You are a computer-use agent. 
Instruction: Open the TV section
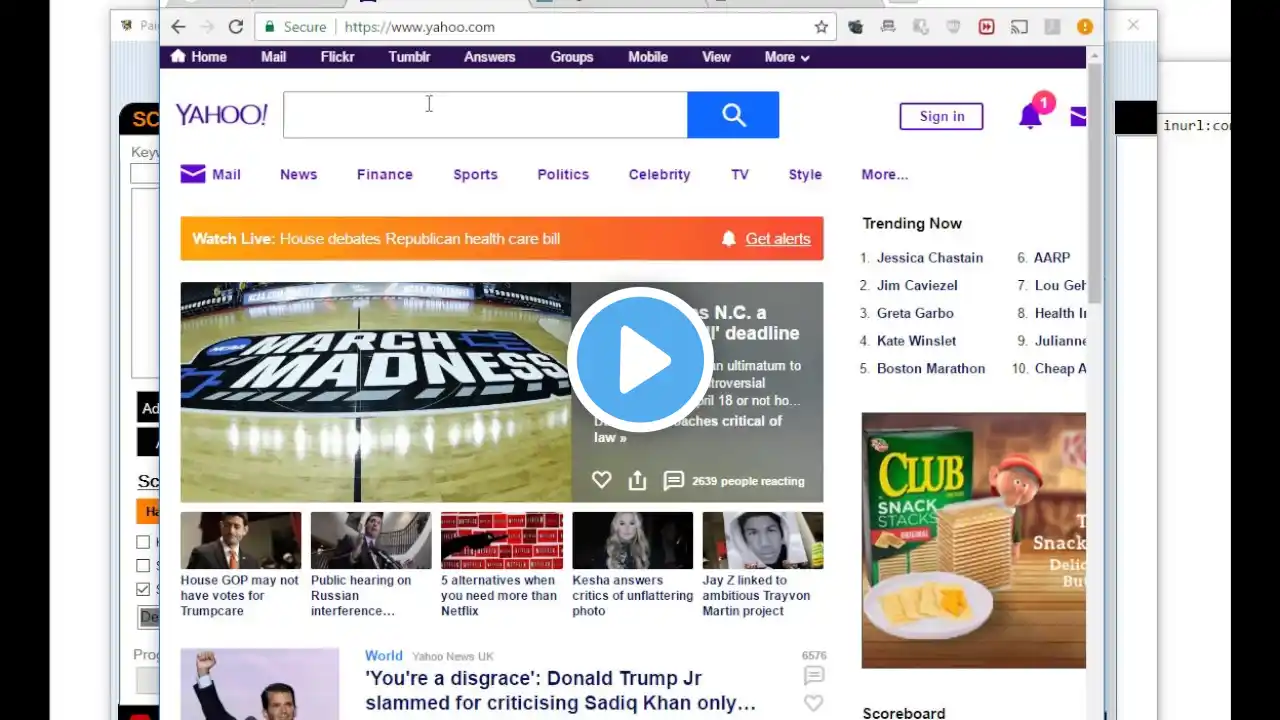[740, 174]
